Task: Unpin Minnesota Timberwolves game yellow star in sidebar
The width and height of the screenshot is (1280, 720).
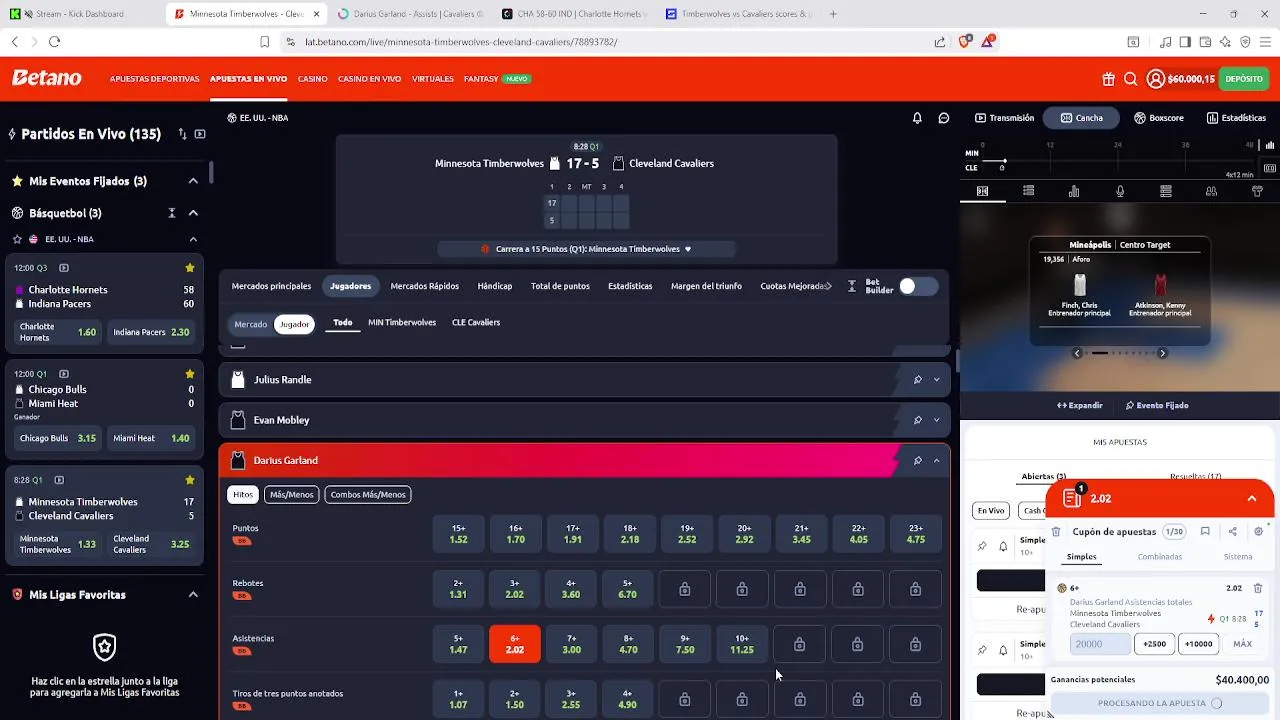Action: pyautogui.click(x=190, y=480)
